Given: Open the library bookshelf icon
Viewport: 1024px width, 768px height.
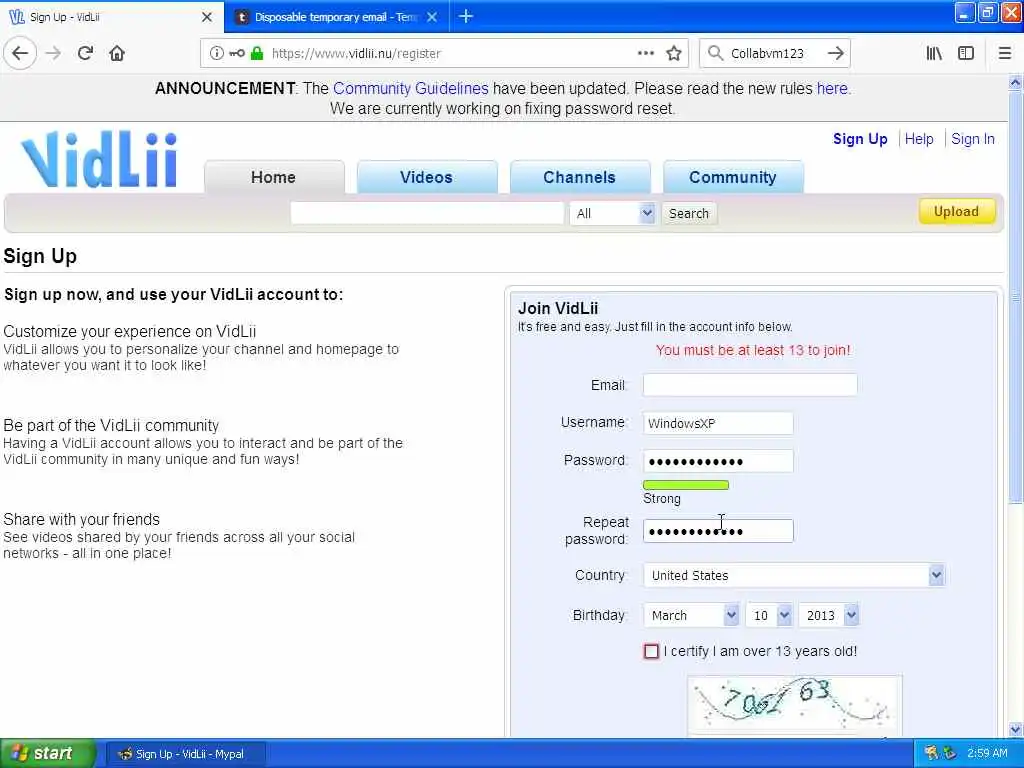Looking at the screenshot, I should [x=934, y=54].
